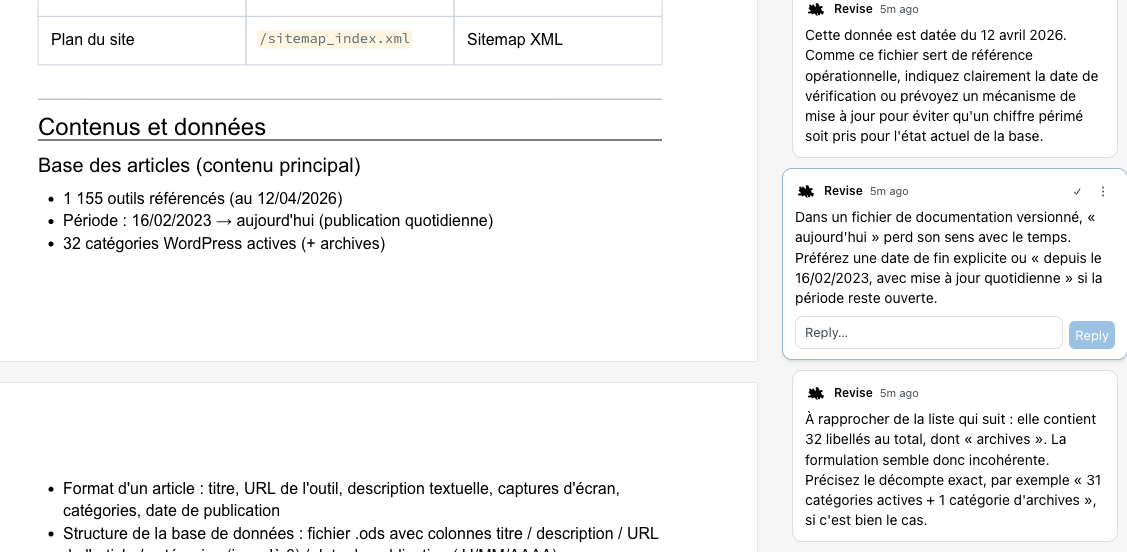
Task: Click the Revise avatar in the 12 avril 2026 comment
Action: 816,9
